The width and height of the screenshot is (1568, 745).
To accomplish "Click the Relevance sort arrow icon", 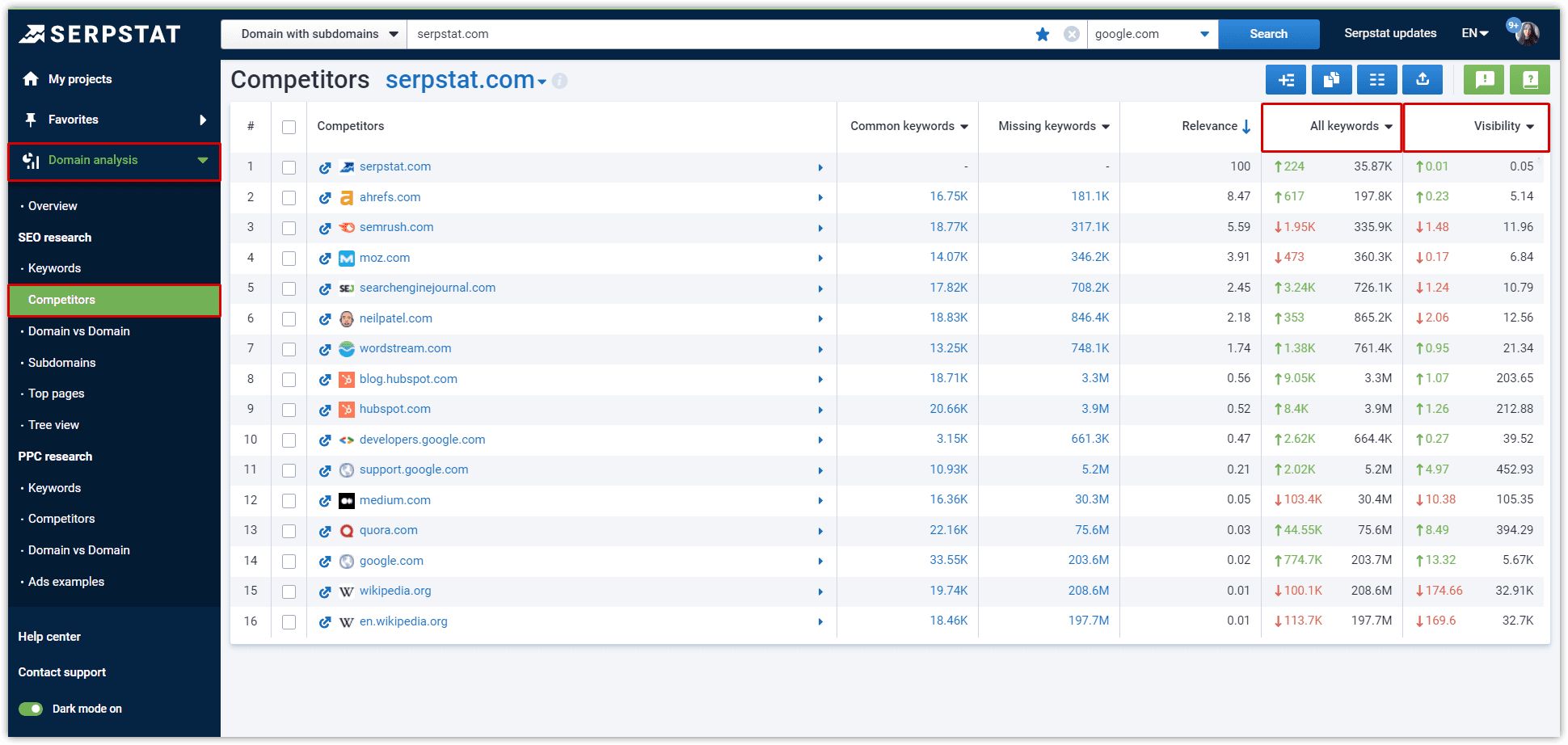I will click(1246, 126).
